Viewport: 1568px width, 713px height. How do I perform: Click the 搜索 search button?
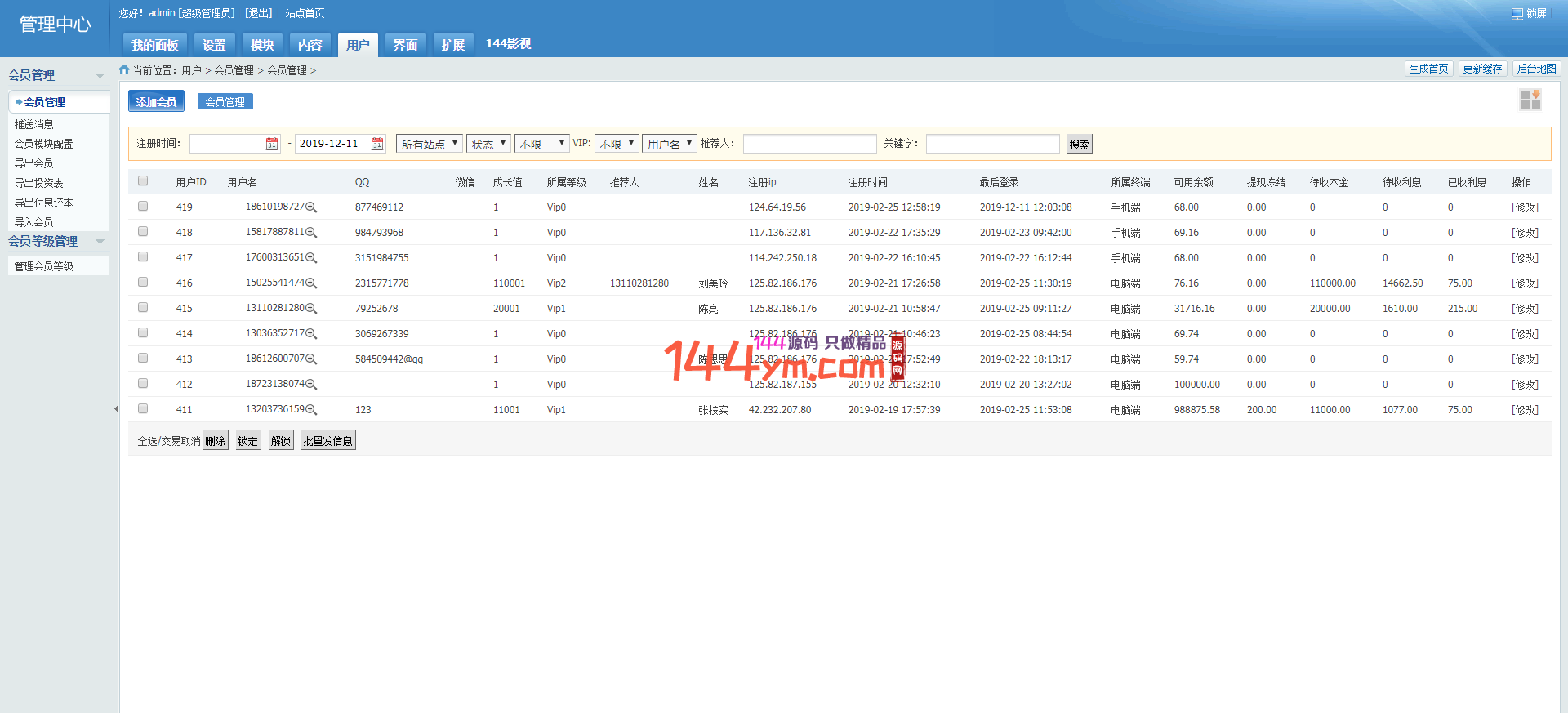(1079, 145)
